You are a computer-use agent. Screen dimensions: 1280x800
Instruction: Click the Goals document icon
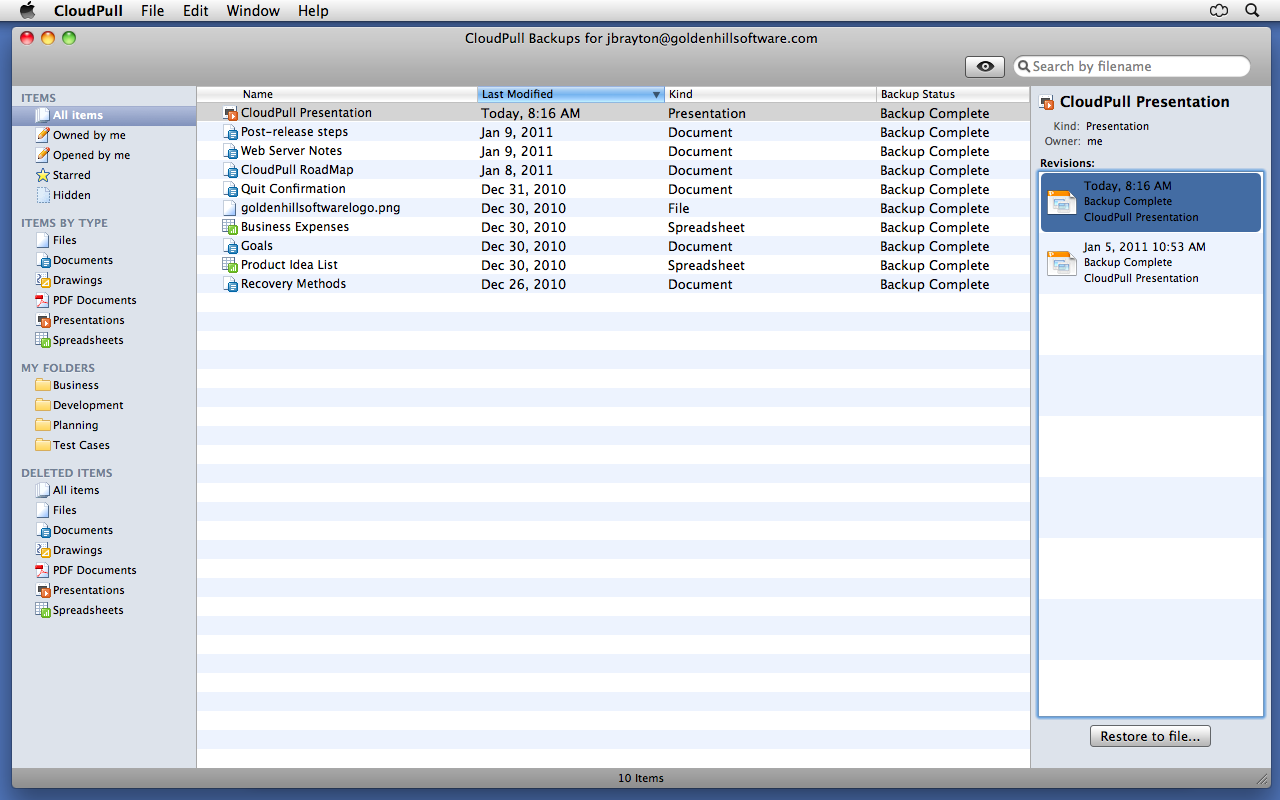(231, 246)
